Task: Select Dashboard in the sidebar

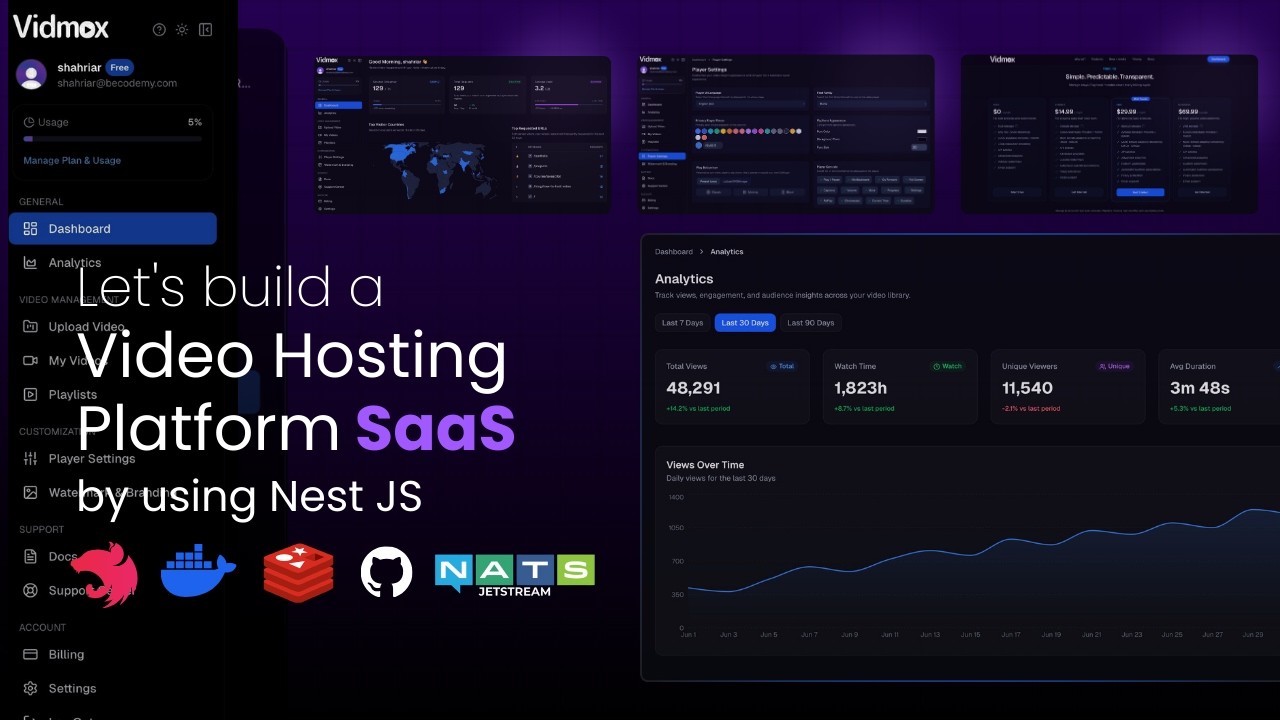Action: coord(112,228)
